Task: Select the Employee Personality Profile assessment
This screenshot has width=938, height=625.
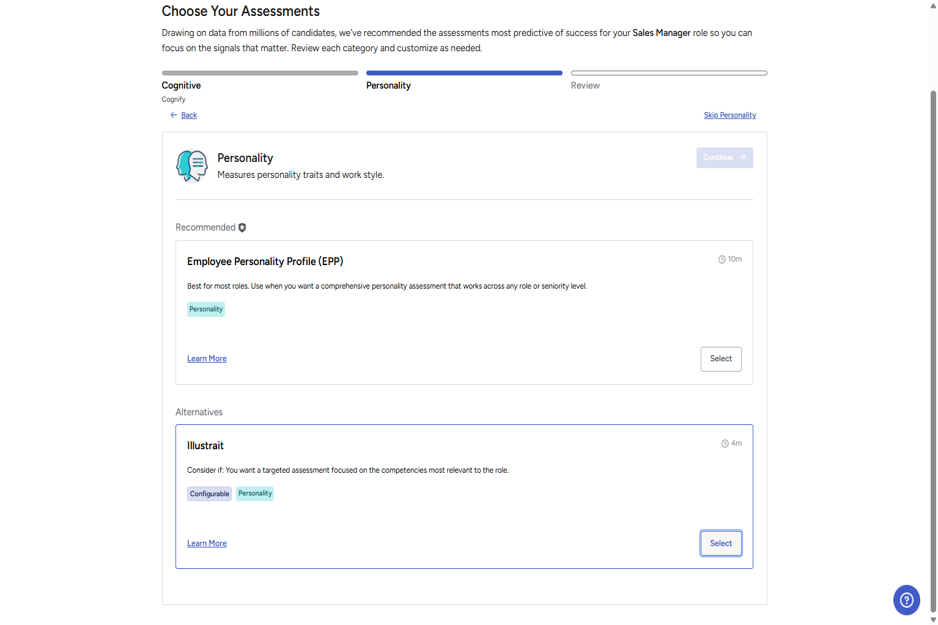Action: (721, 359)
